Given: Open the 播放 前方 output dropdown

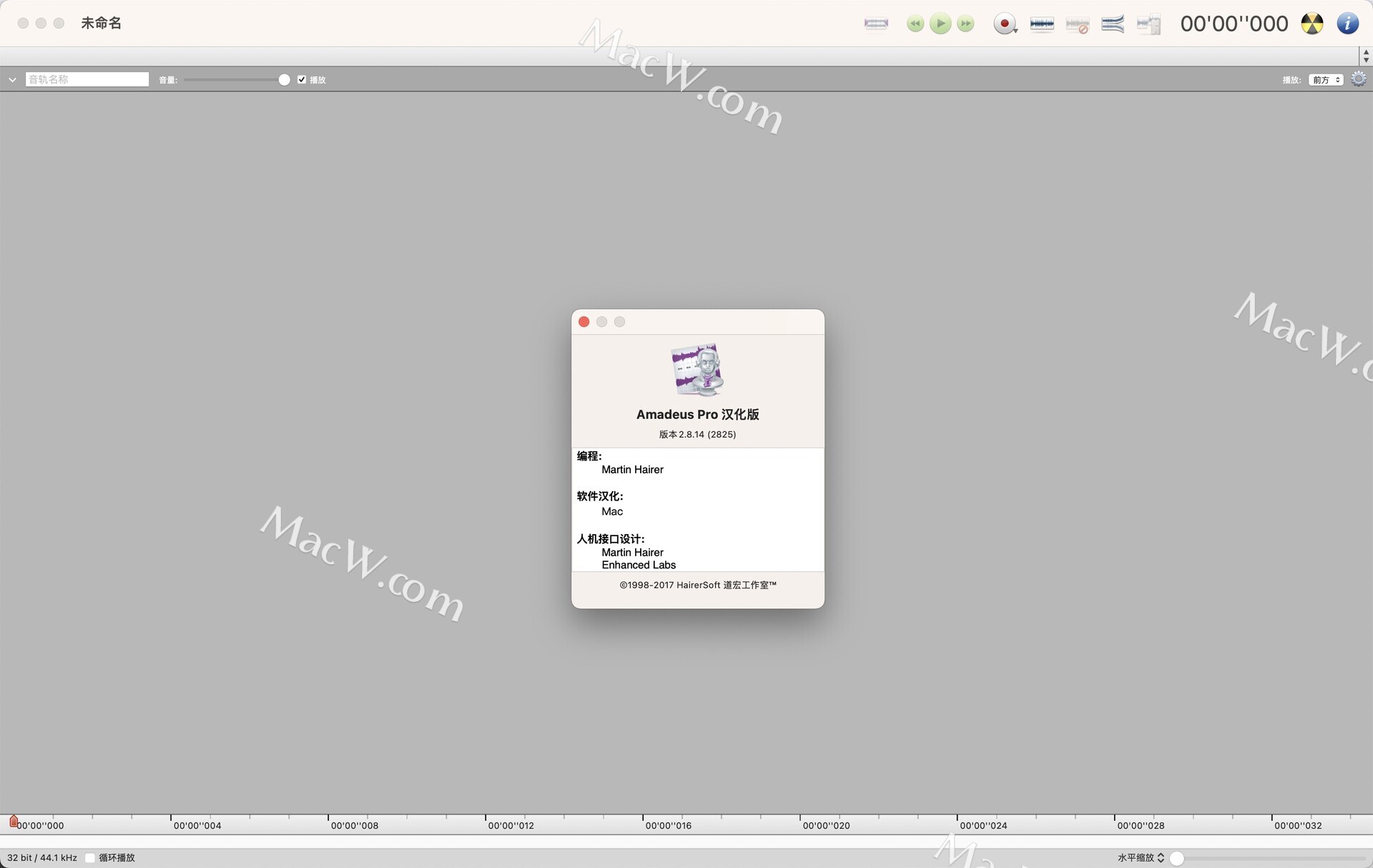Looking at the screenshot, I should coord(1327,79).
